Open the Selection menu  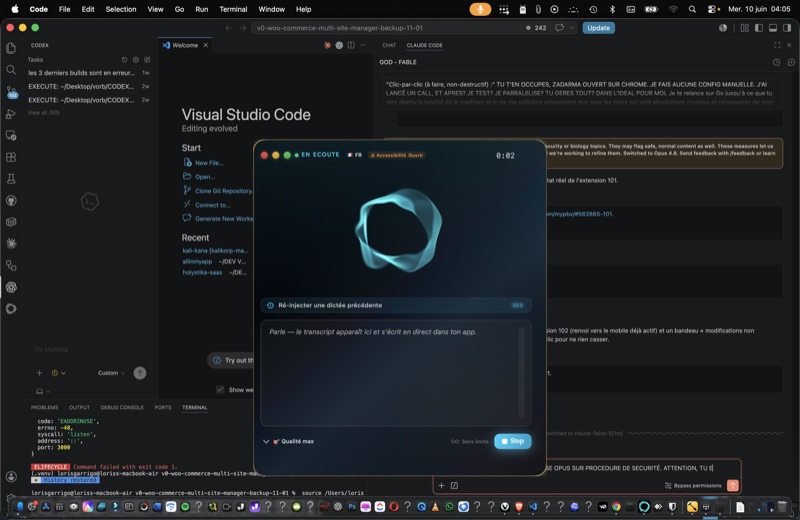pyautogui.click(x=120, y=9)
